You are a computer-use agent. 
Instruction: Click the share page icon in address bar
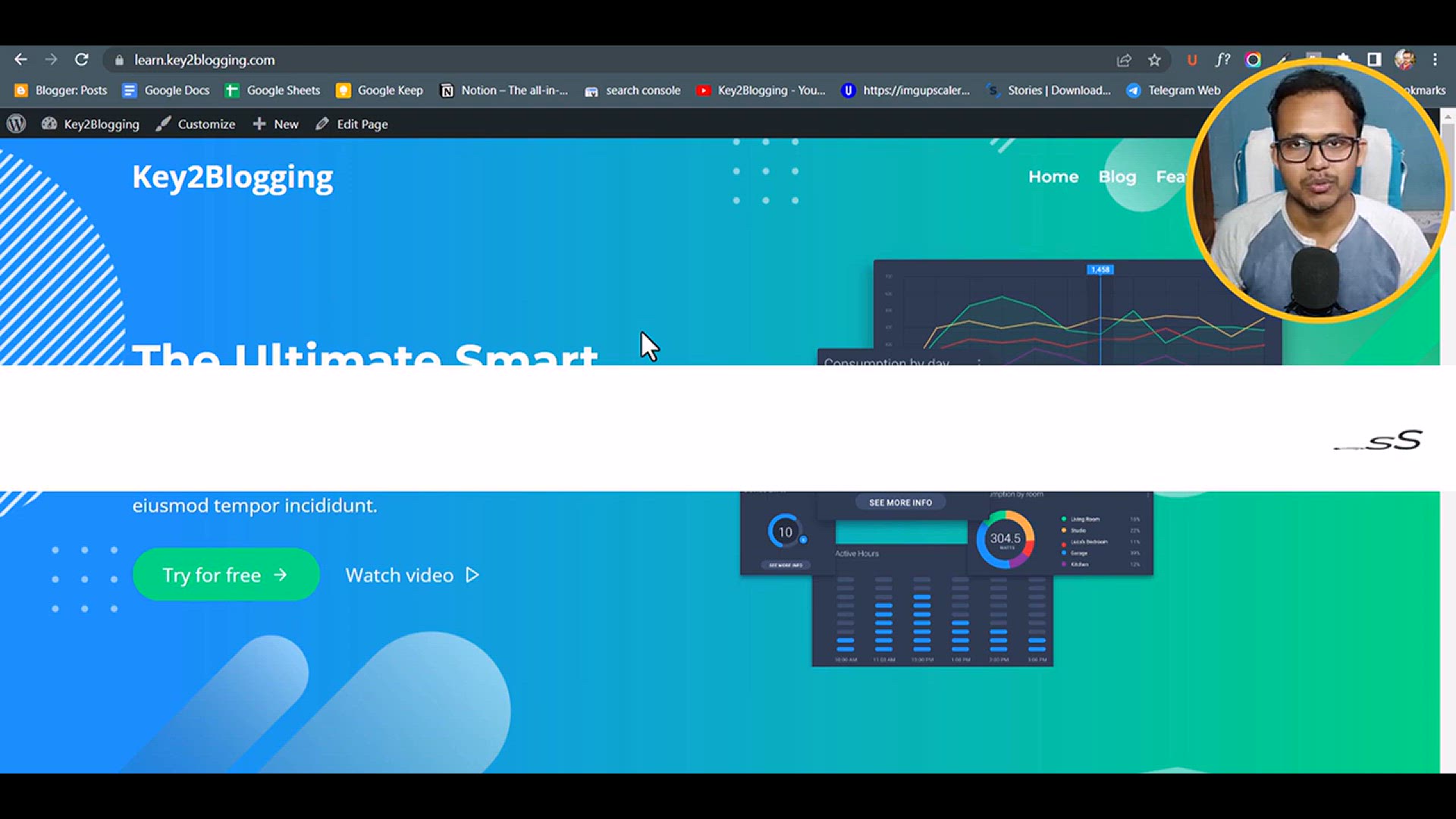[x=1124, y=60]
